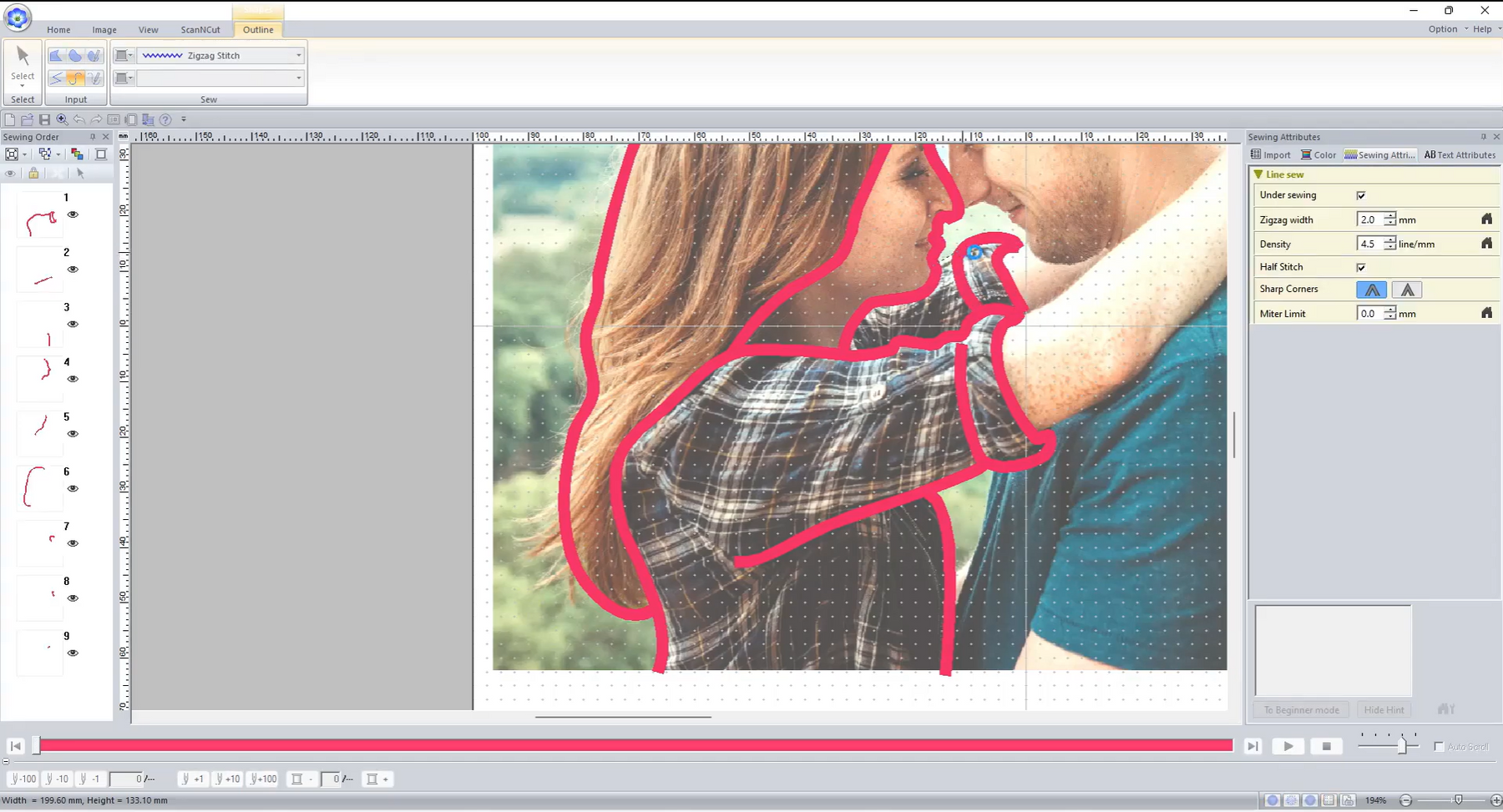1503x812 pixels.
Task: Click the save disk icon
Action: (45, 119)
